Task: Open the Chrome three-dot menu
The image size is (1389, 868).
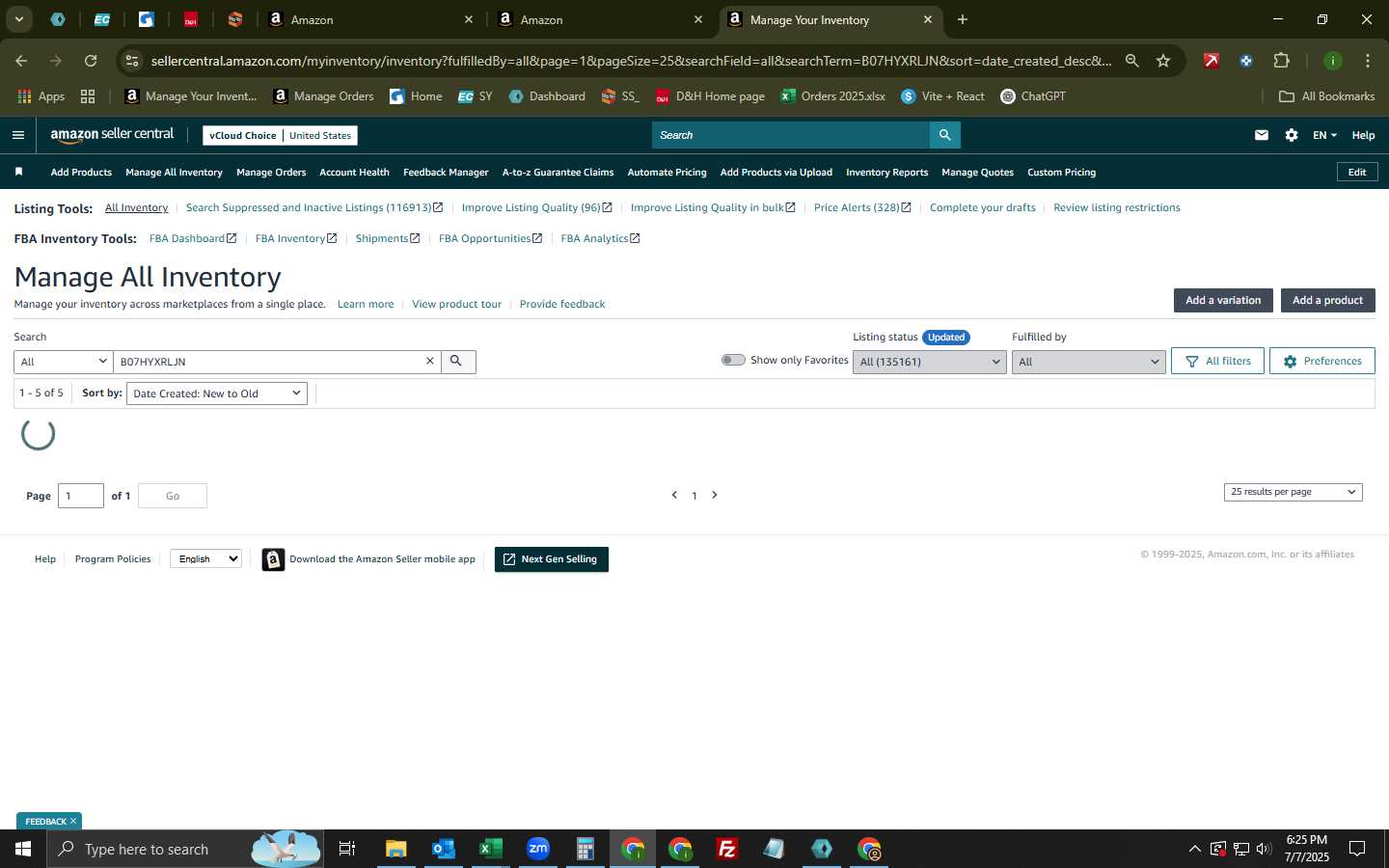Action: [1368, 61]
